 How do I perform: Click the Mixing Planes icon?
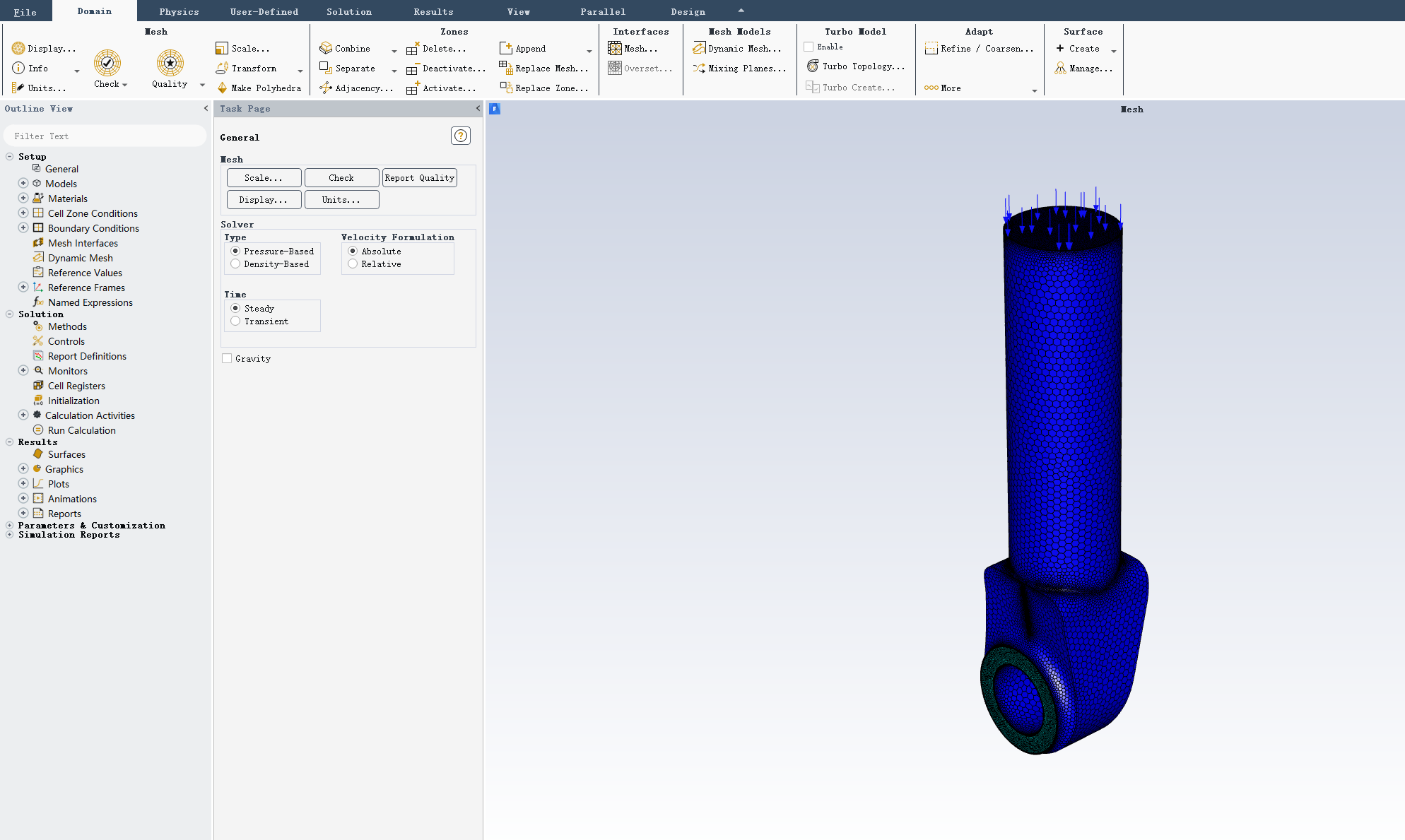pos(699,68)
